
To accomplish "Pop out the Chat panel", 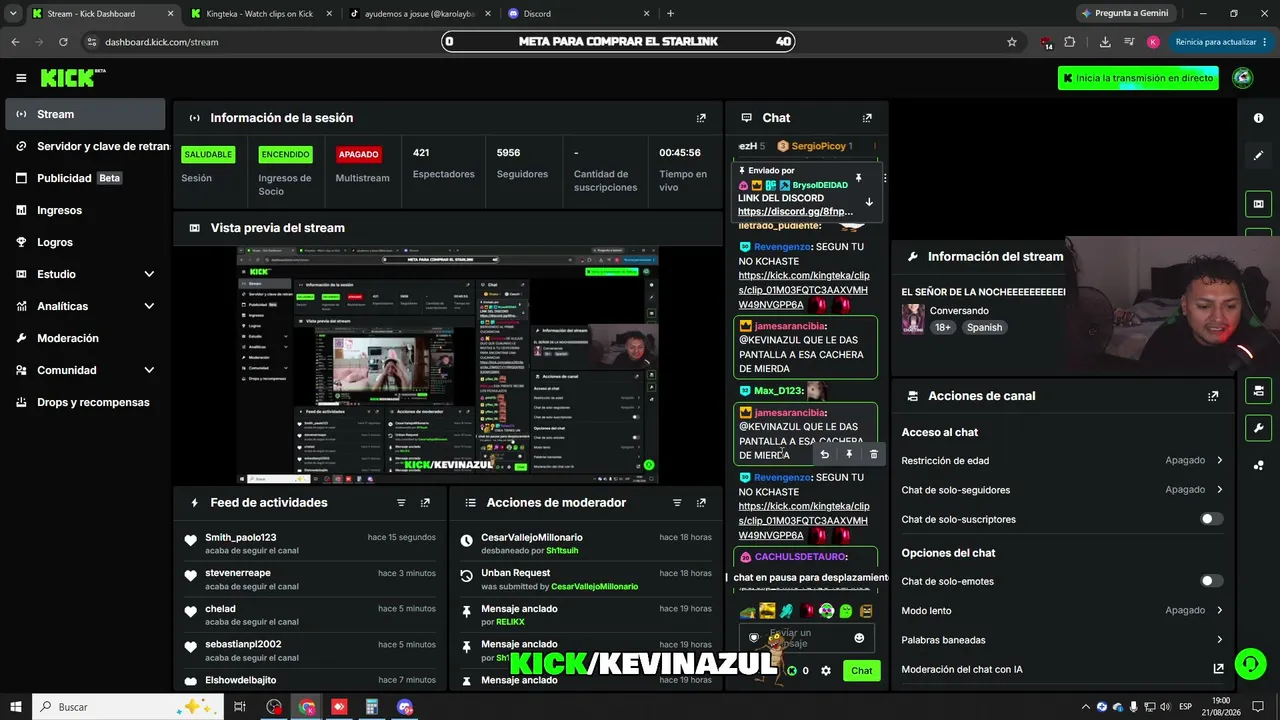I will click(x=867, y=118).
